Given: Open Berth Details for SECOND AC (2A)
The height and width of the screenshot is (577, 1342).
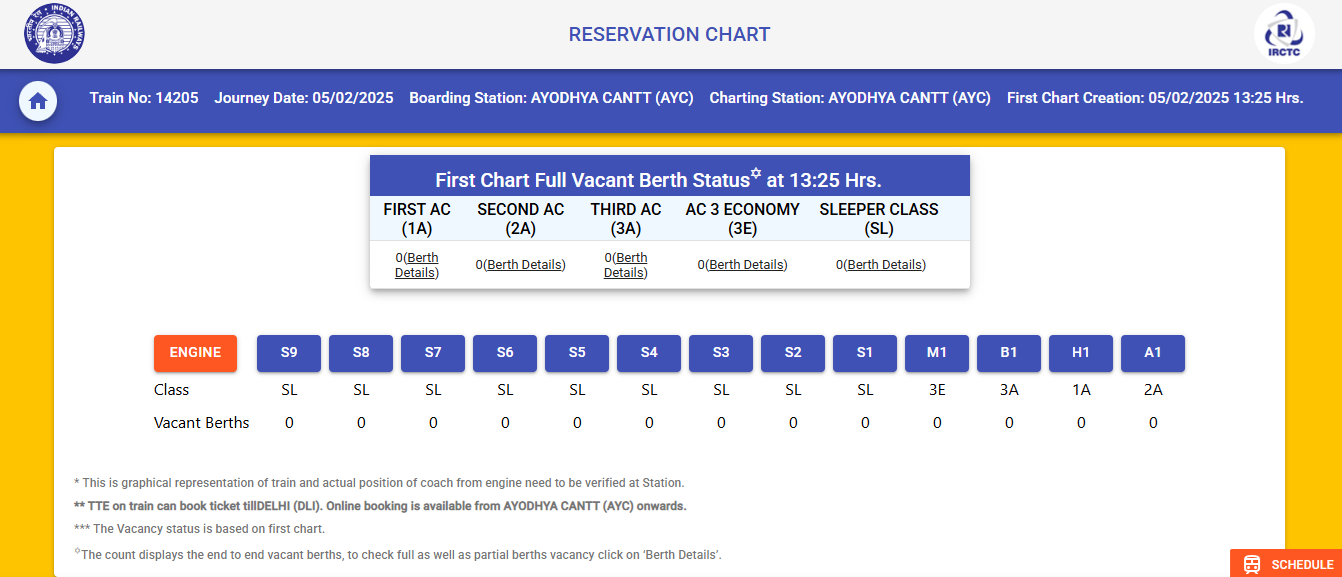Looking at the screenshot, I should pos(524,264).
